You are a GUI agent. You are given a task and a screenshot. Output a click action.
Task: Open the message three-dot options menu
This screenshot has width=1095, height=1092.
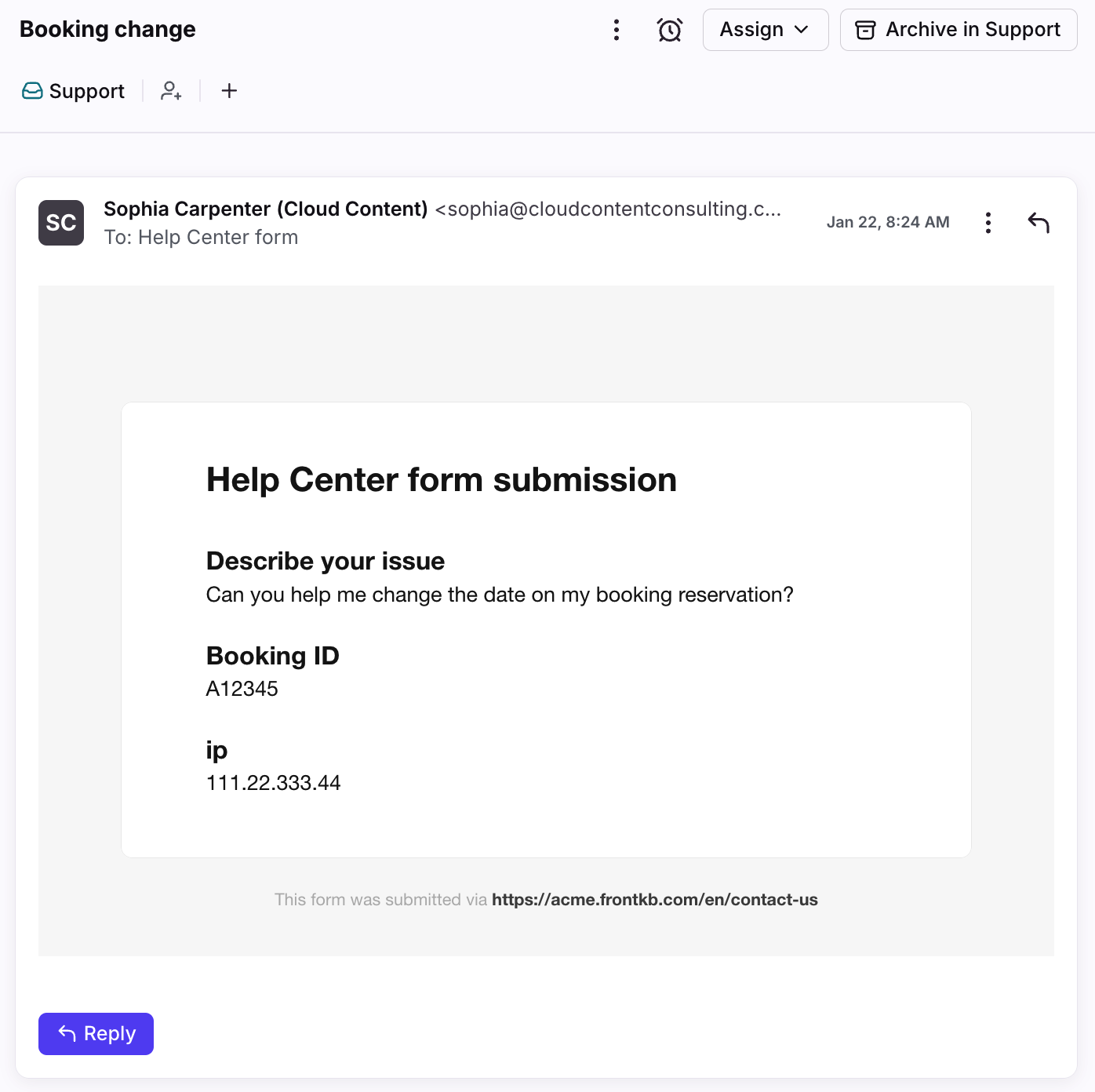[988, 223]
